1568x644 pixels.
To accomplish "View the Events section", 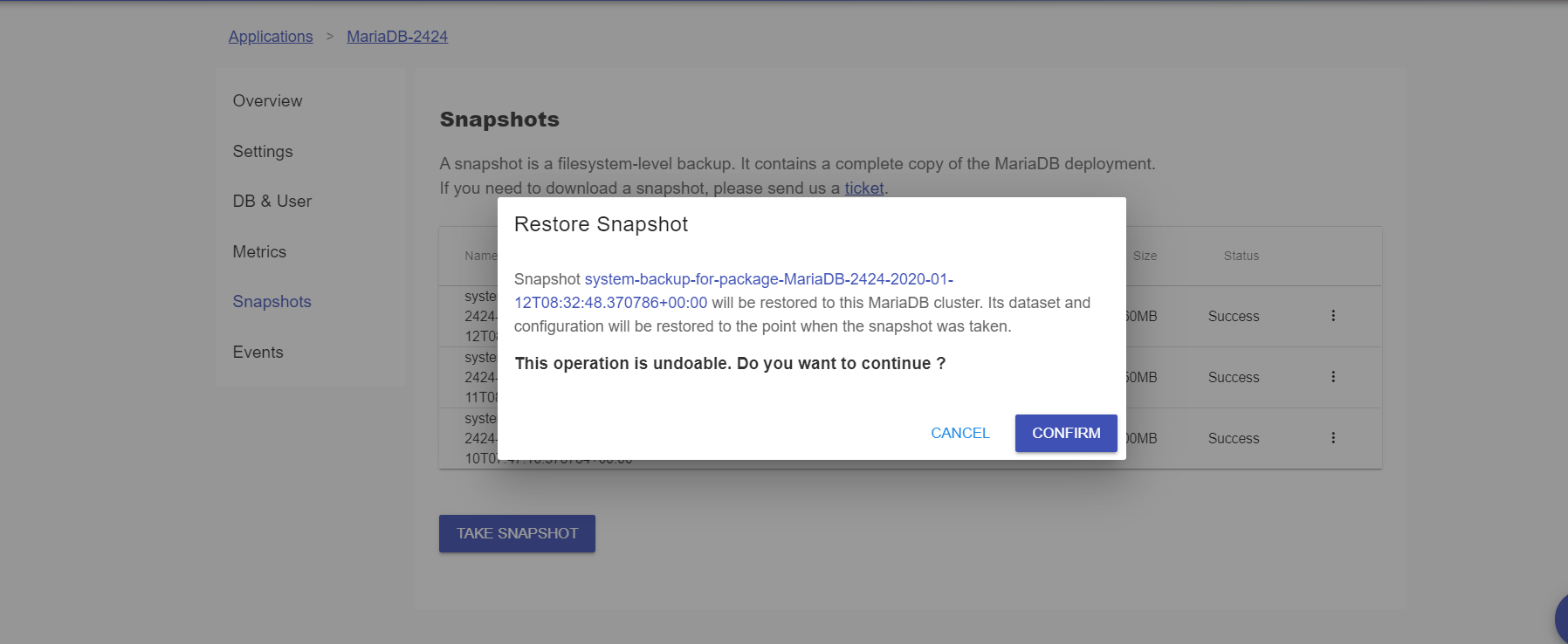I will pyautogui.click(x=258, y=353).
